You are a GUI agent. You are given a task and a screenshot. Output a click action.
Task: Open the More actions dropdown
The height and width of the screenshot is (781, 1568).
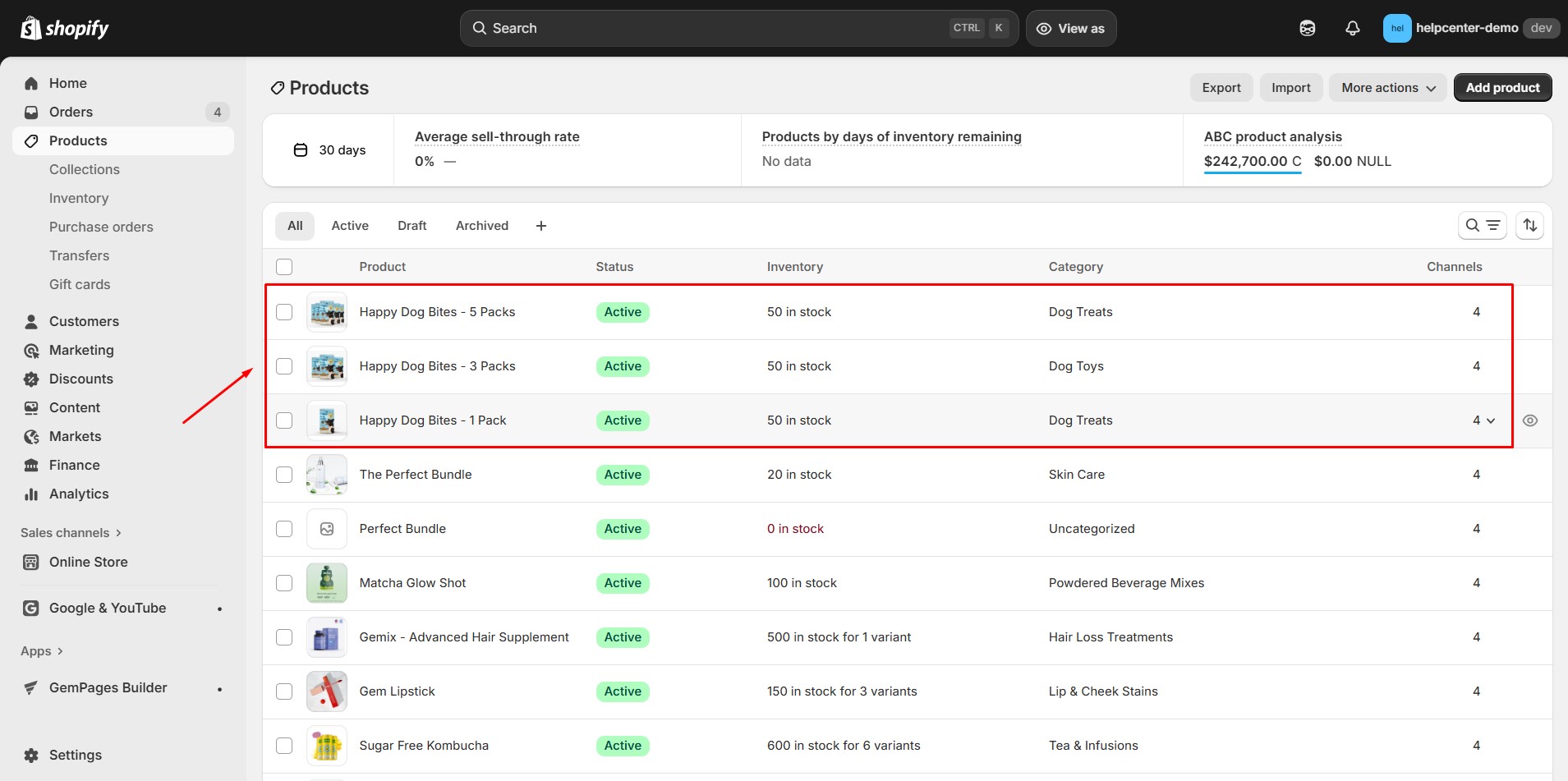[x=1387, y=88]
